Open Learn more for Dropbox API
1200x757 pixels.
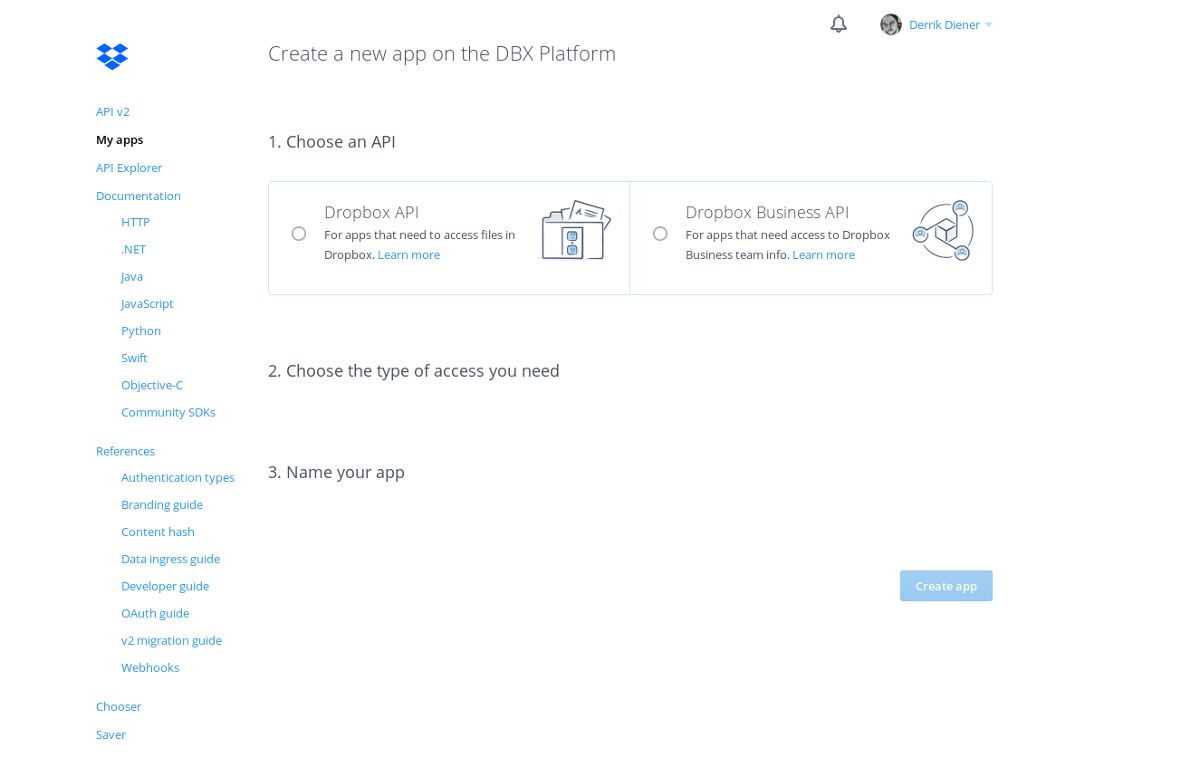pos(409,255)
